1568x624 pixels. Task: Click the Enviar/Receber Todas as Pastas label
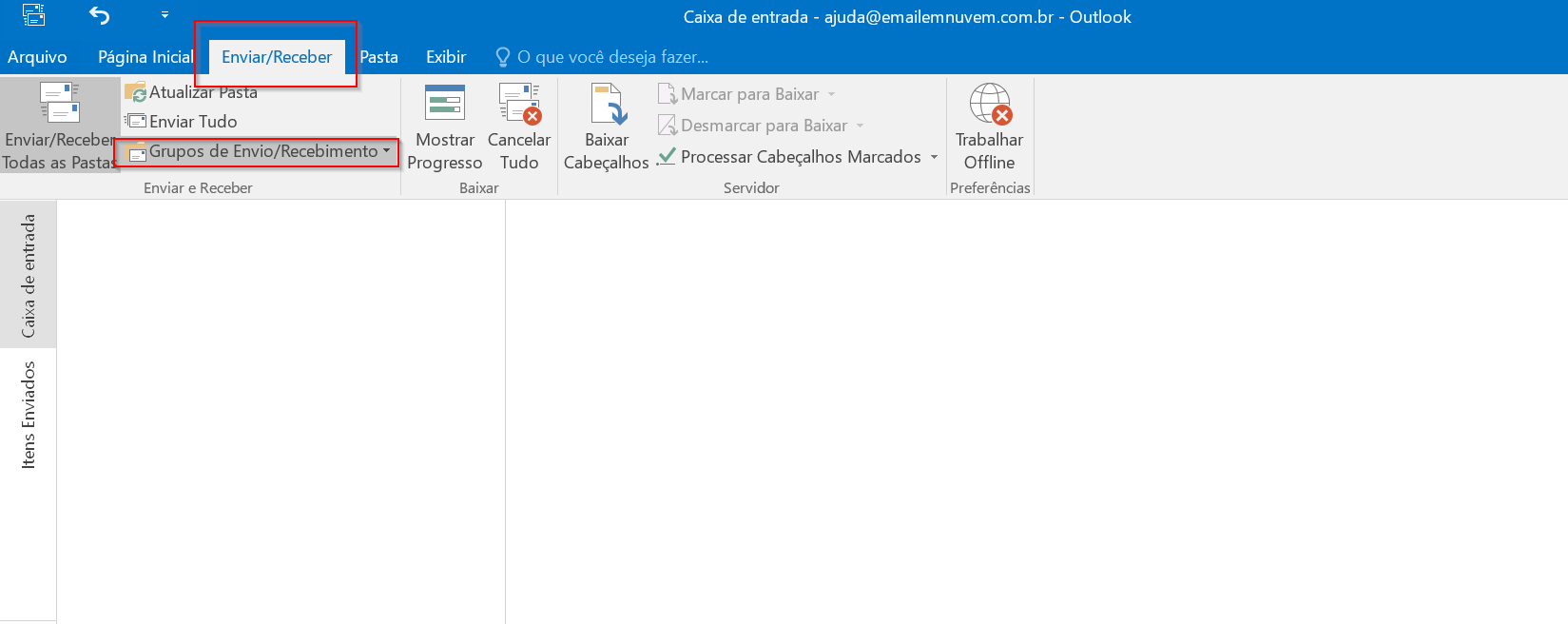(59, 151)
